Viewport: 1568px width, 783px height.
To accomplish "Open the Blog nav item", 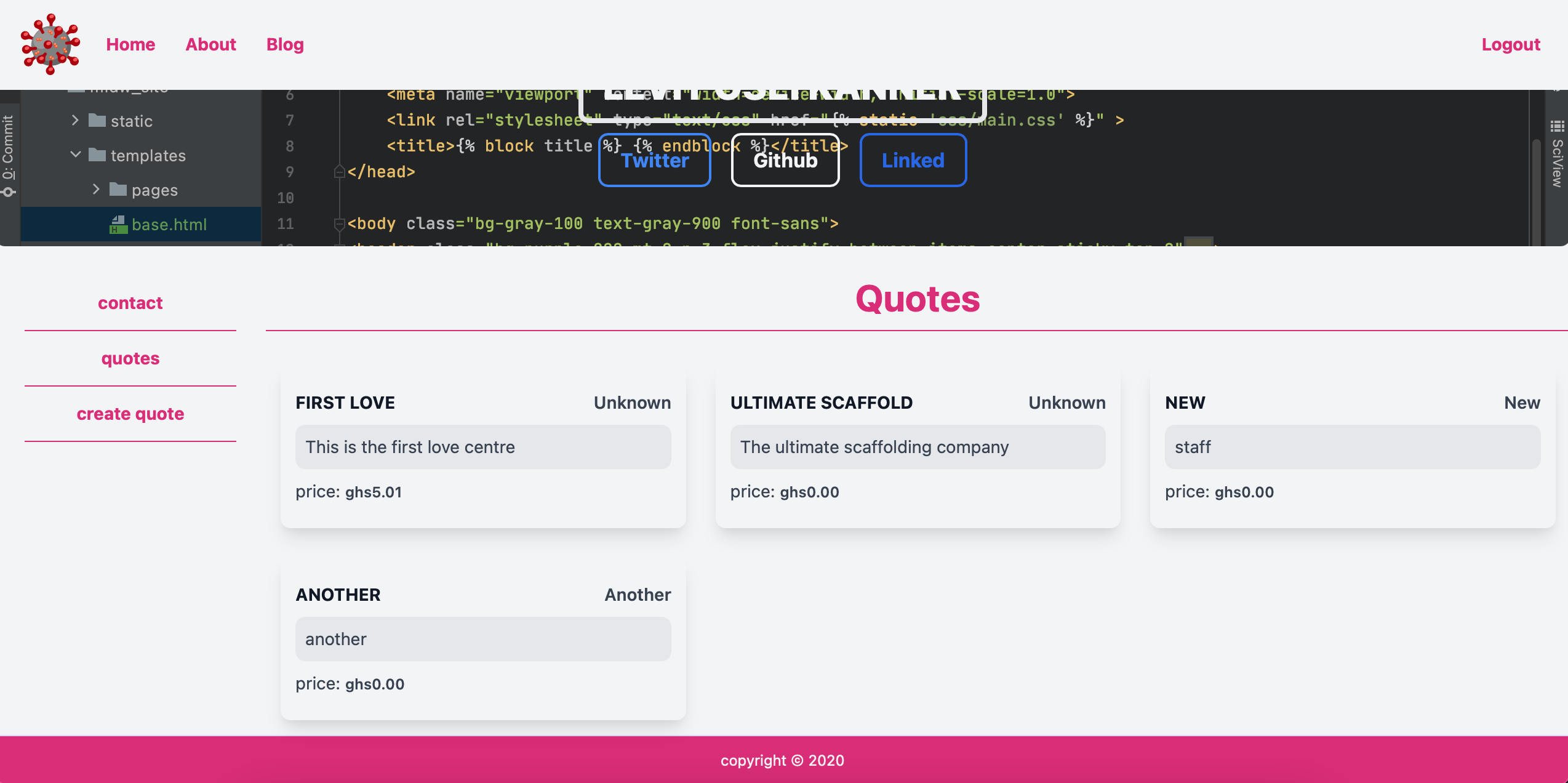I will [x=285, y=44].
